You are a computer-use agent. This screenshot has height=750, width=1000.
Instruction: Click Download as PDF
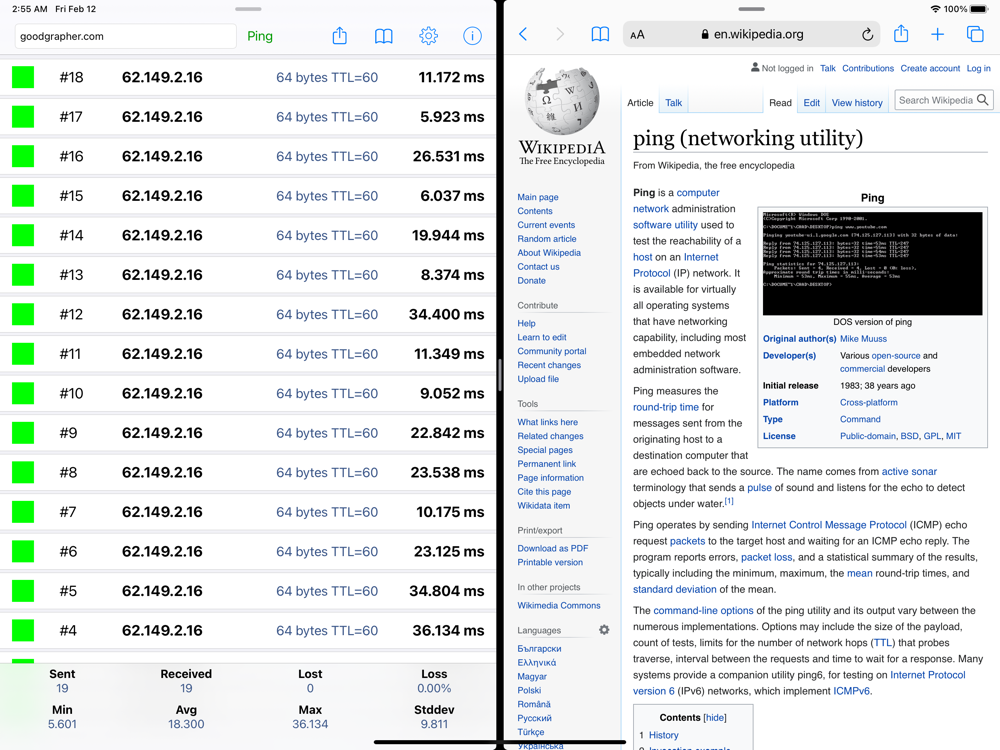point(552,548)
